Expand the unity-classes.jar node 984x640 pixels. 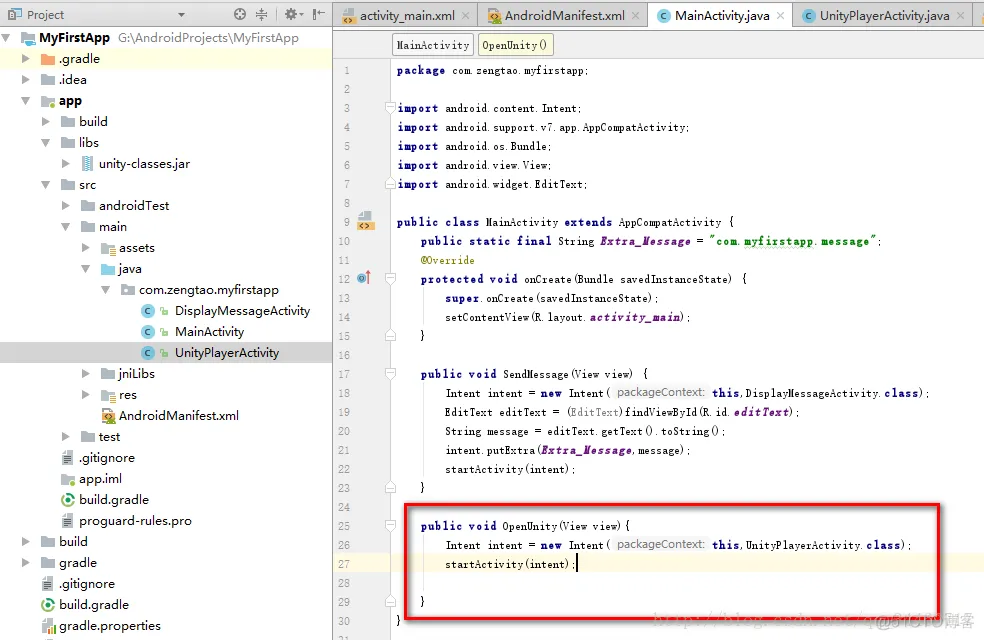[x=66, y=163]
